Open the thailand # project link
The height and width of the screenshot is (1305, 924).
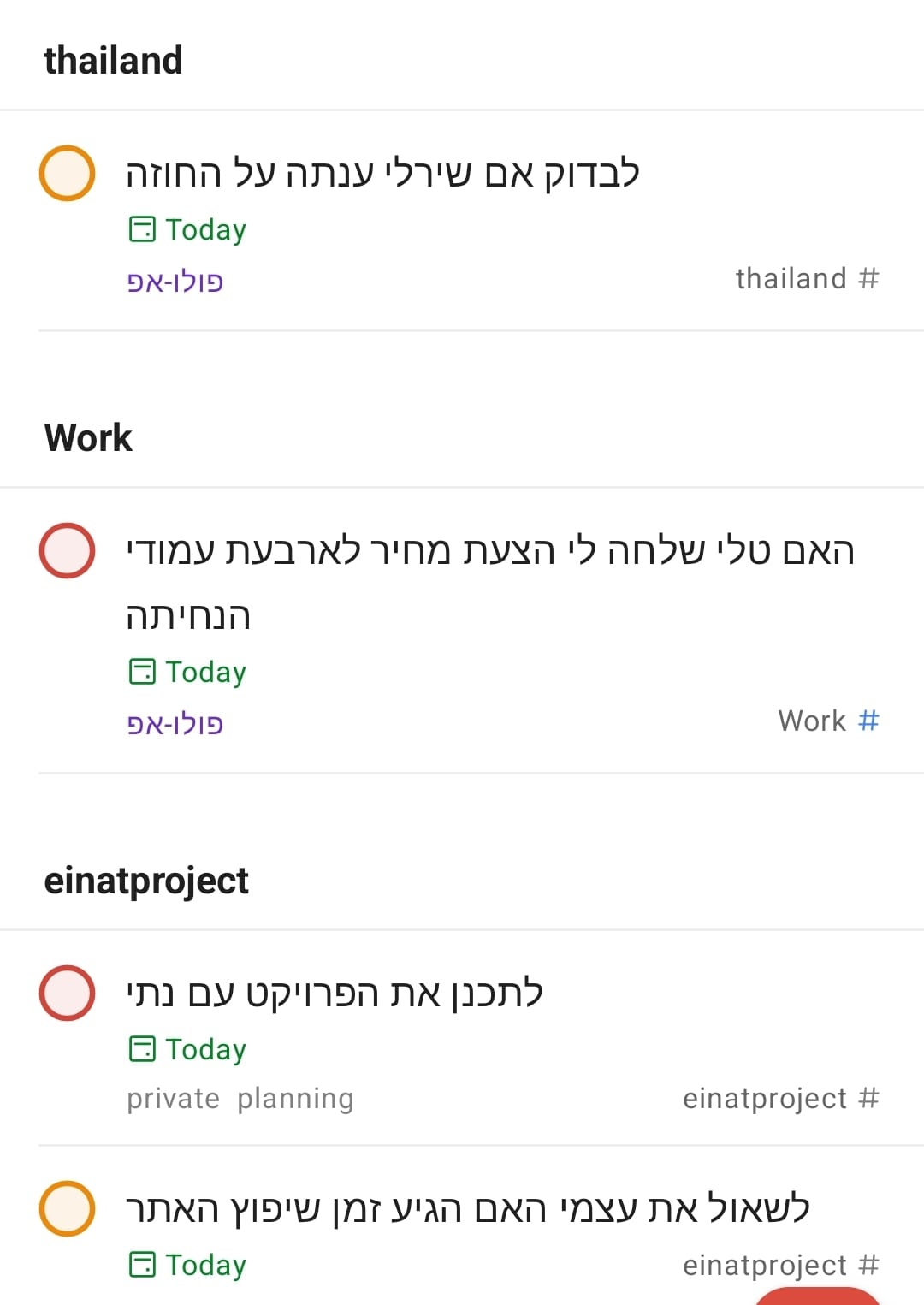[x=807, y=279]
